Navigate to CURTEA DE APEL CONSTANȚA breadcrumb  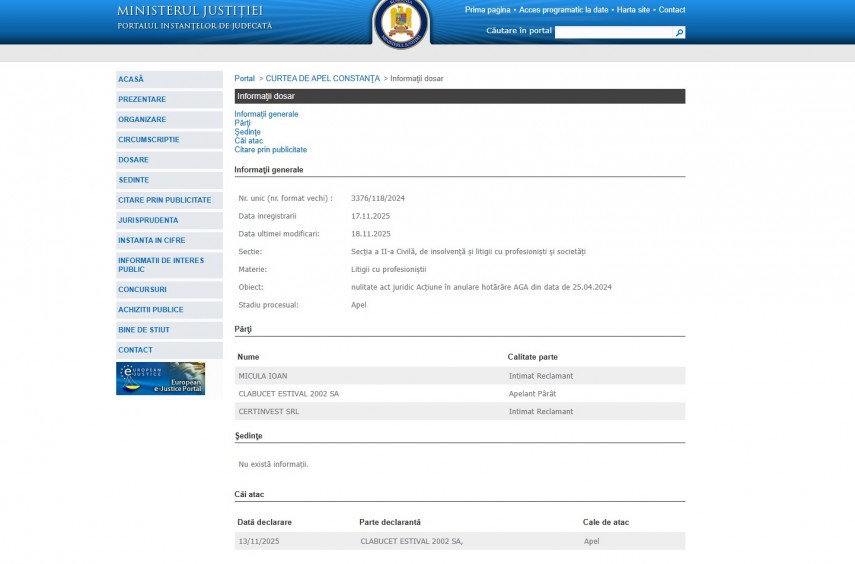click(x=322, y=78)
